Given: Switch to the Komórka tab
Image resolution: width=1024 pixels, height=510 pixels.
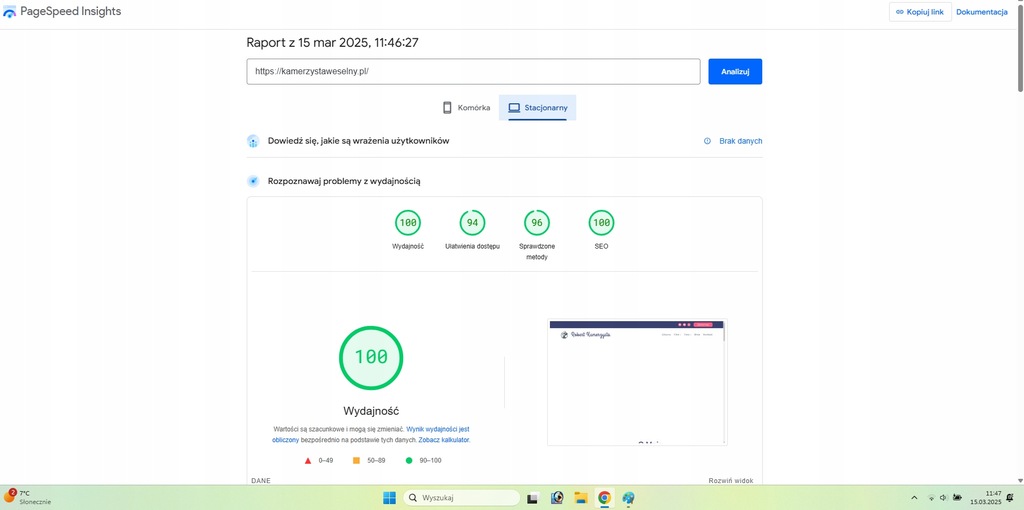Looking at the screenshot, I should 466,107.
